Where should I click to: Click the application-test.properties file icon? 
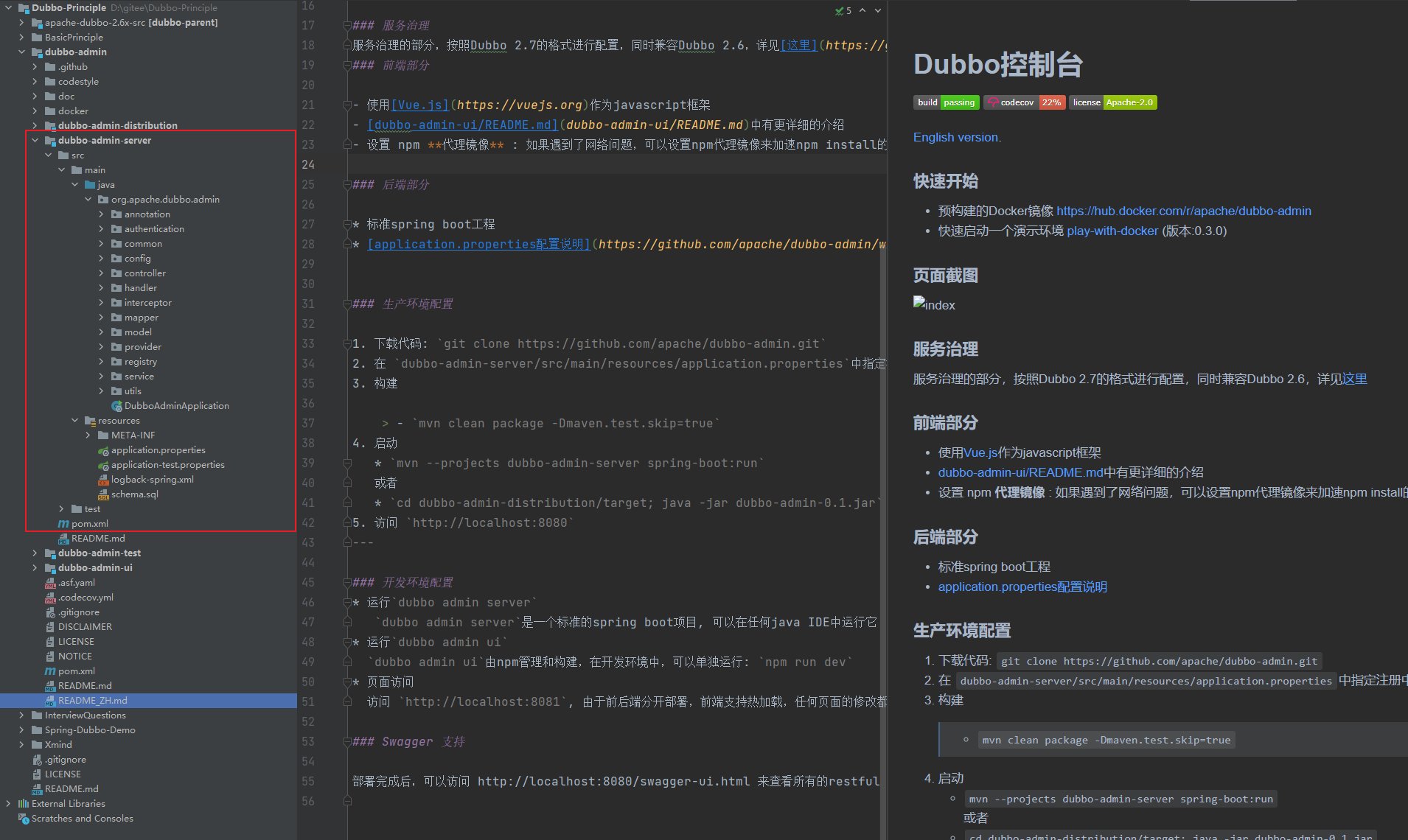(103, 465)
